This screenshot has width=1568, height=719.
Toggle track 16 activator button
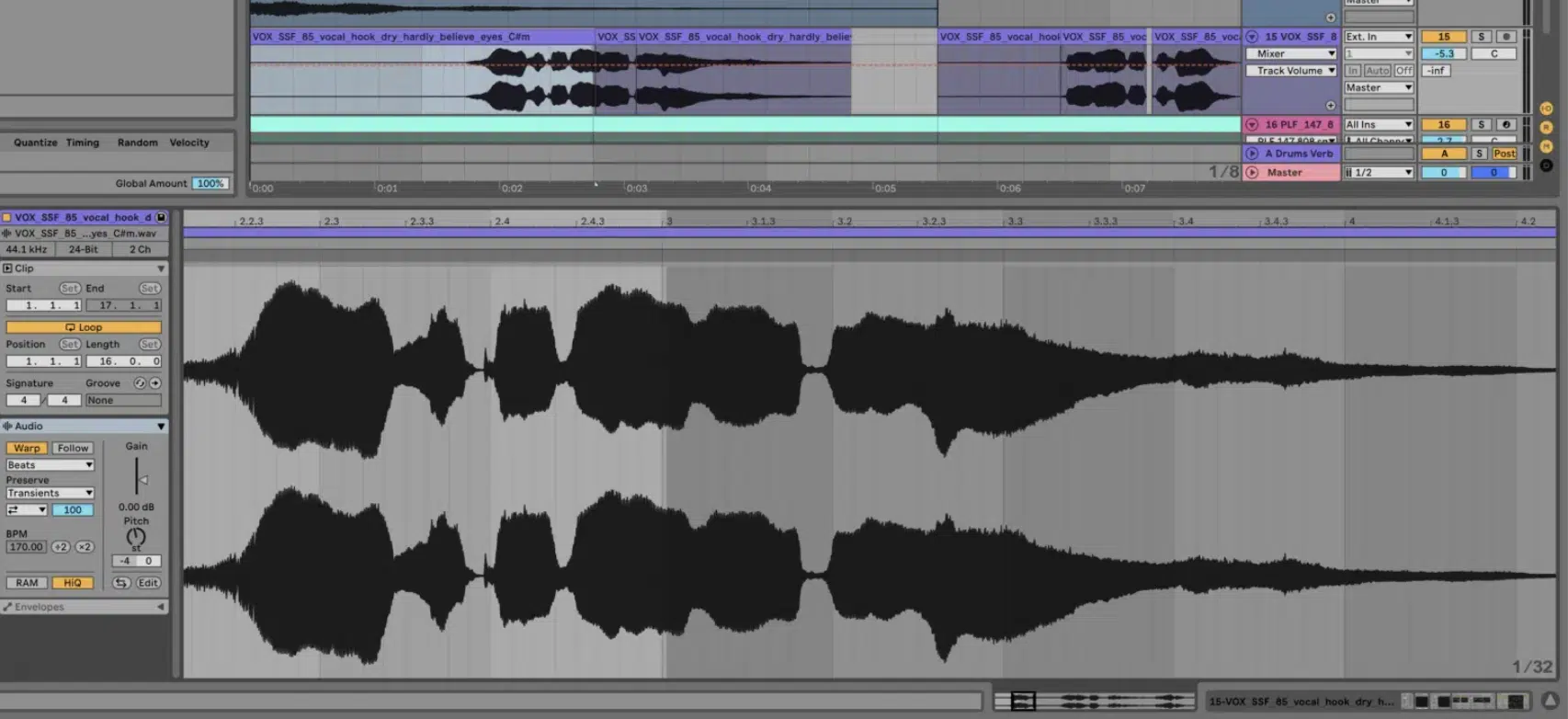coord(1444,125)
